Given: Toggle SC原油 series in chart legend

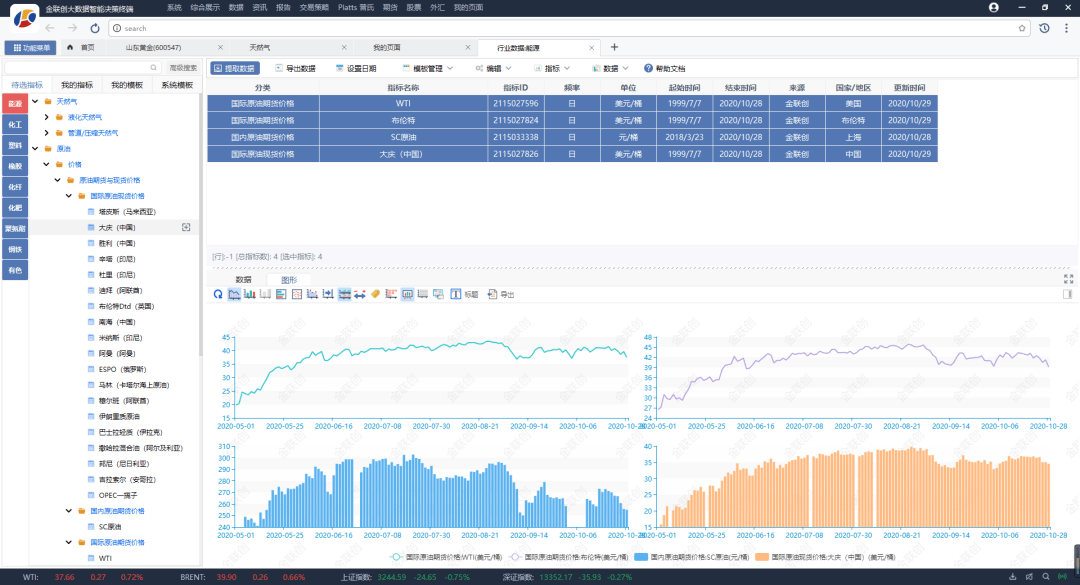Looking at the screenshot, I should tap(693, 556).
